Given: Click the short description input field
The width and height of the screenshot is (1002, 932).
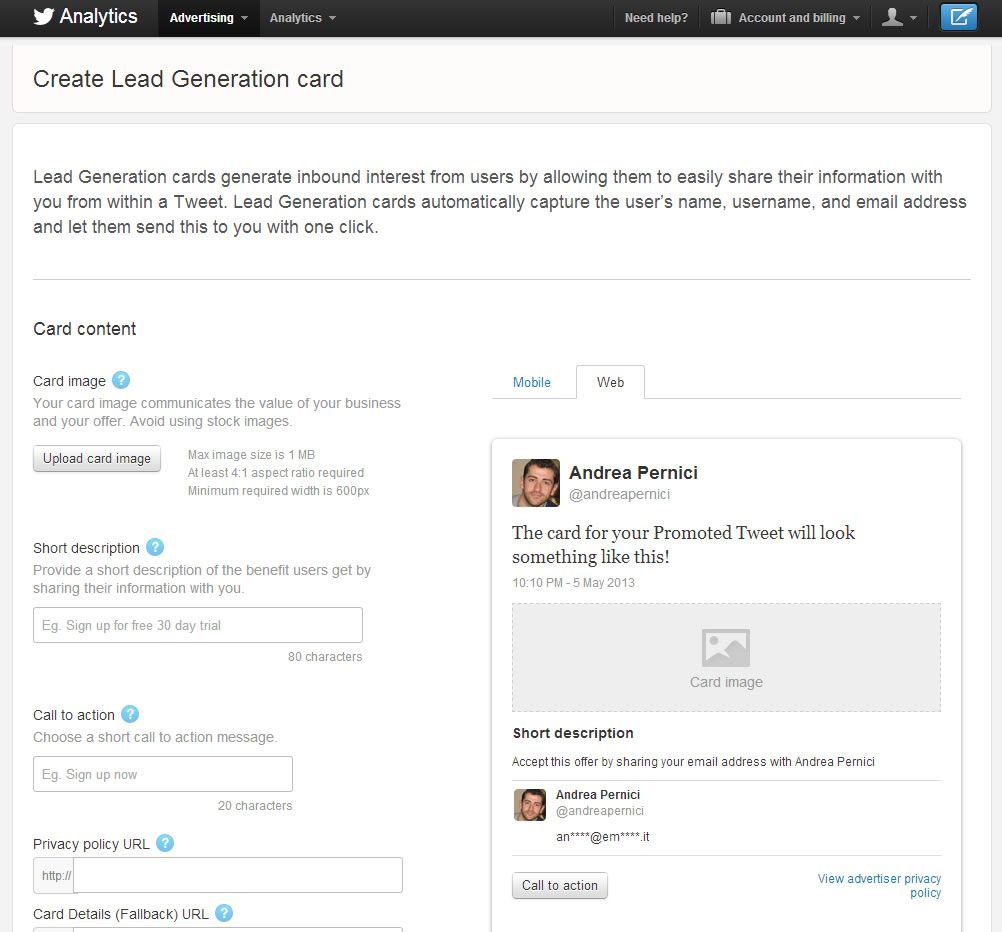Looking at the screenshot, I should click(x=197, y=624).
